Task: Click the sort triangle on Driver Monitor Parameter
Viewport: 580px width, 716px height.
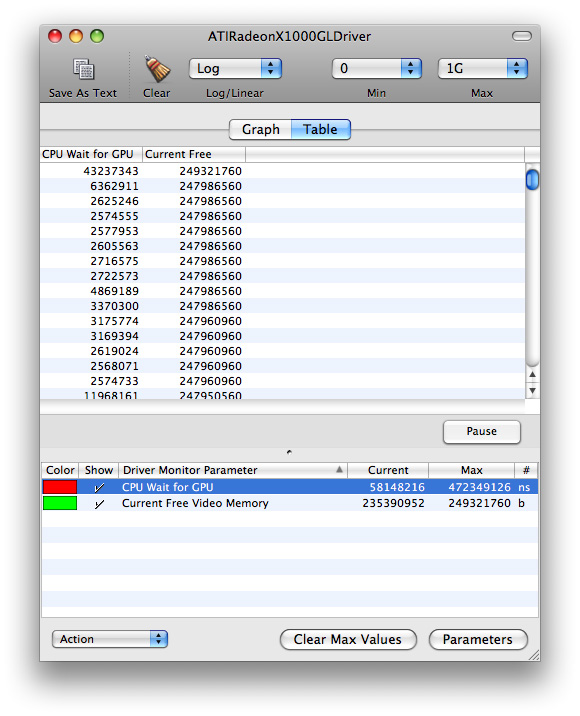Action: [x=339, y=469]
